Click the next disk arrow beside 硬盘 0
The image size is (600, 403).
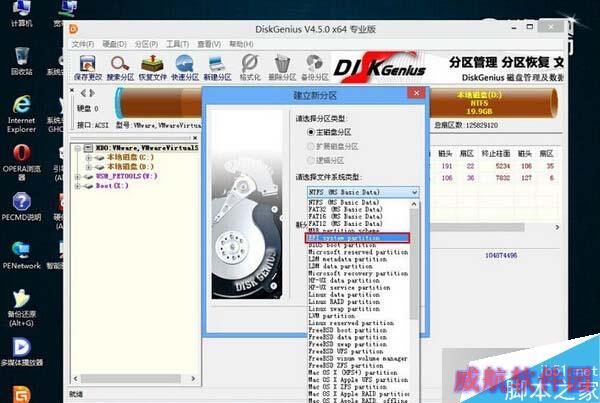92,93
